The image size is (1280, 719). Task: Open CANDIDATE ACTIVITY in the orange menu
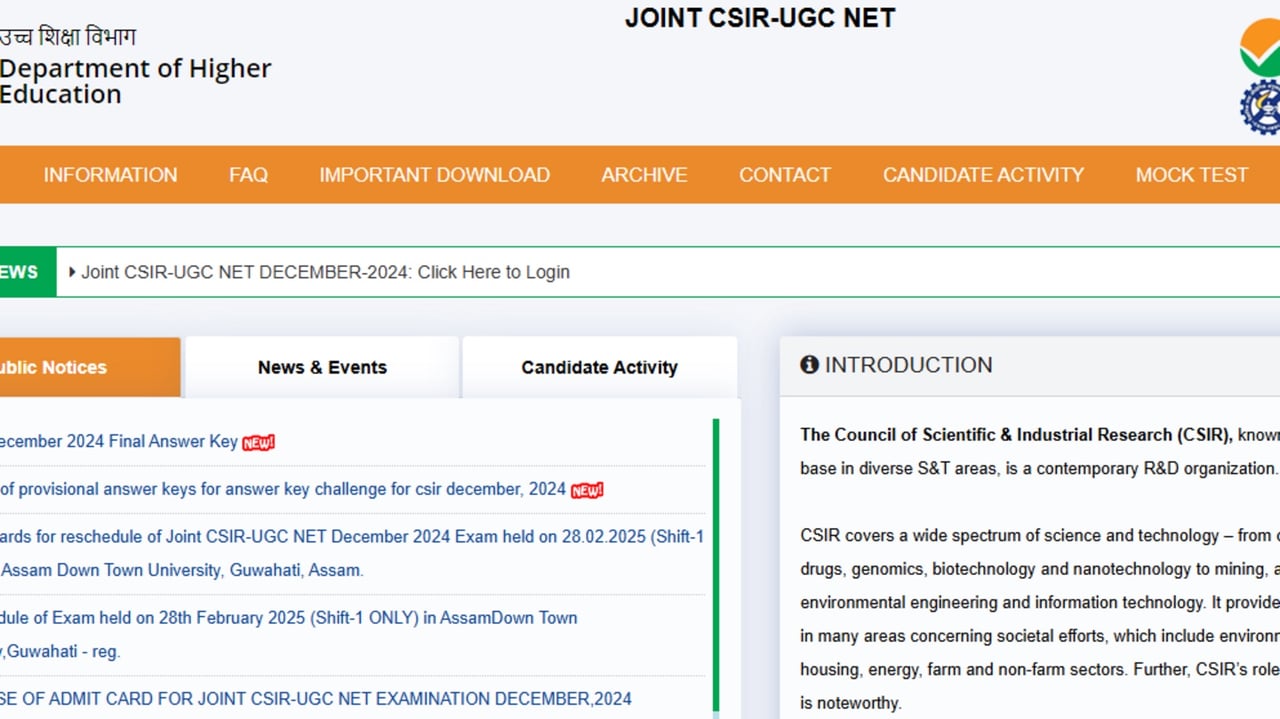click(983, 175)
